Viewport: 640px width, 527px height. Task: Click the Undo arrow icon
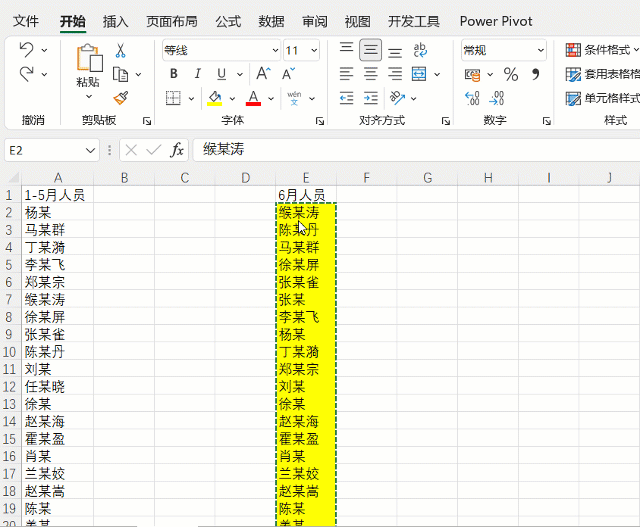point(26,50)
